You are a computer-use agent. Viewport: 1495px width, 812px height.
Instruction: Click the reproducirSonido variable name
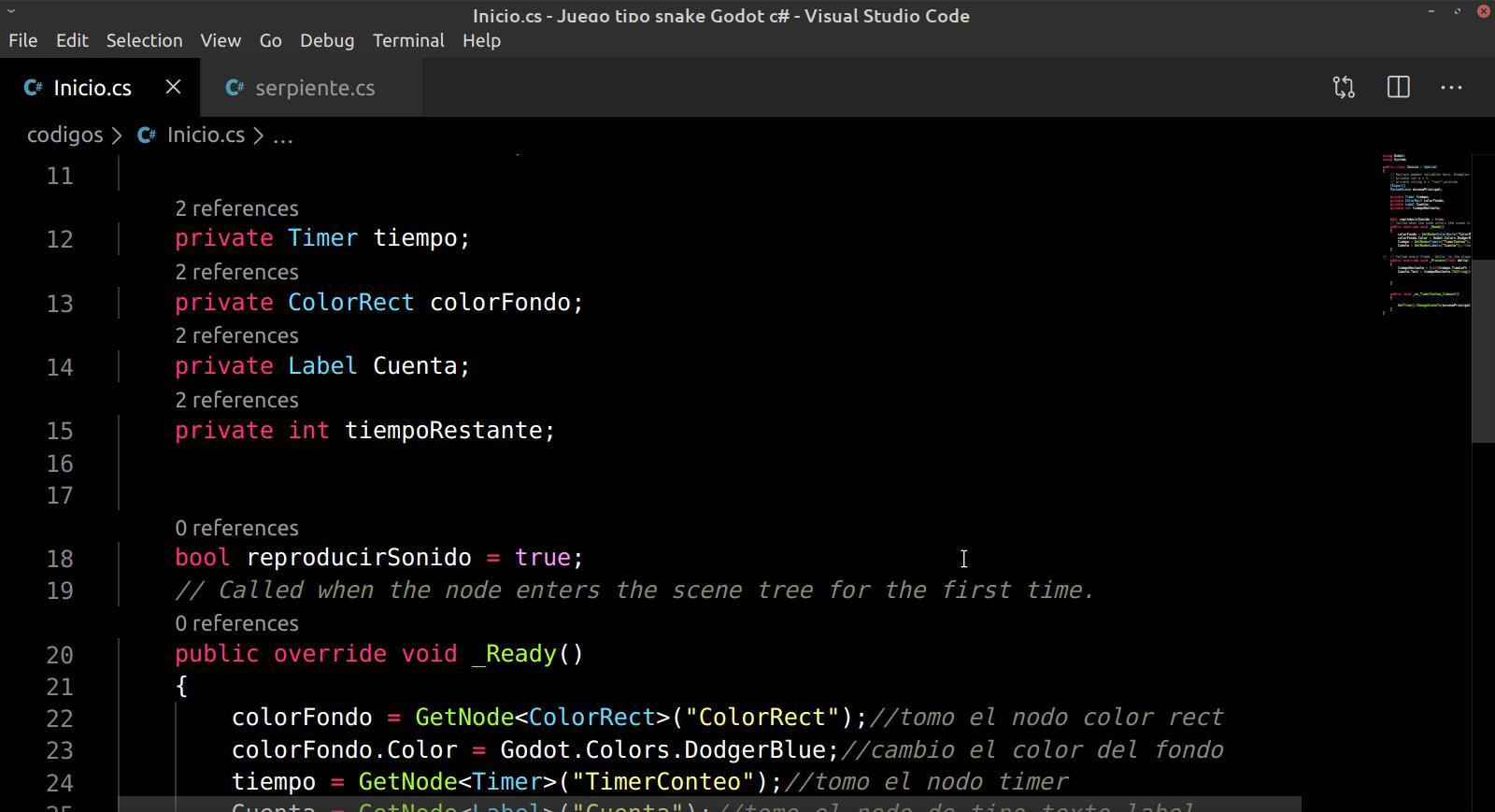tap(359, 558)
